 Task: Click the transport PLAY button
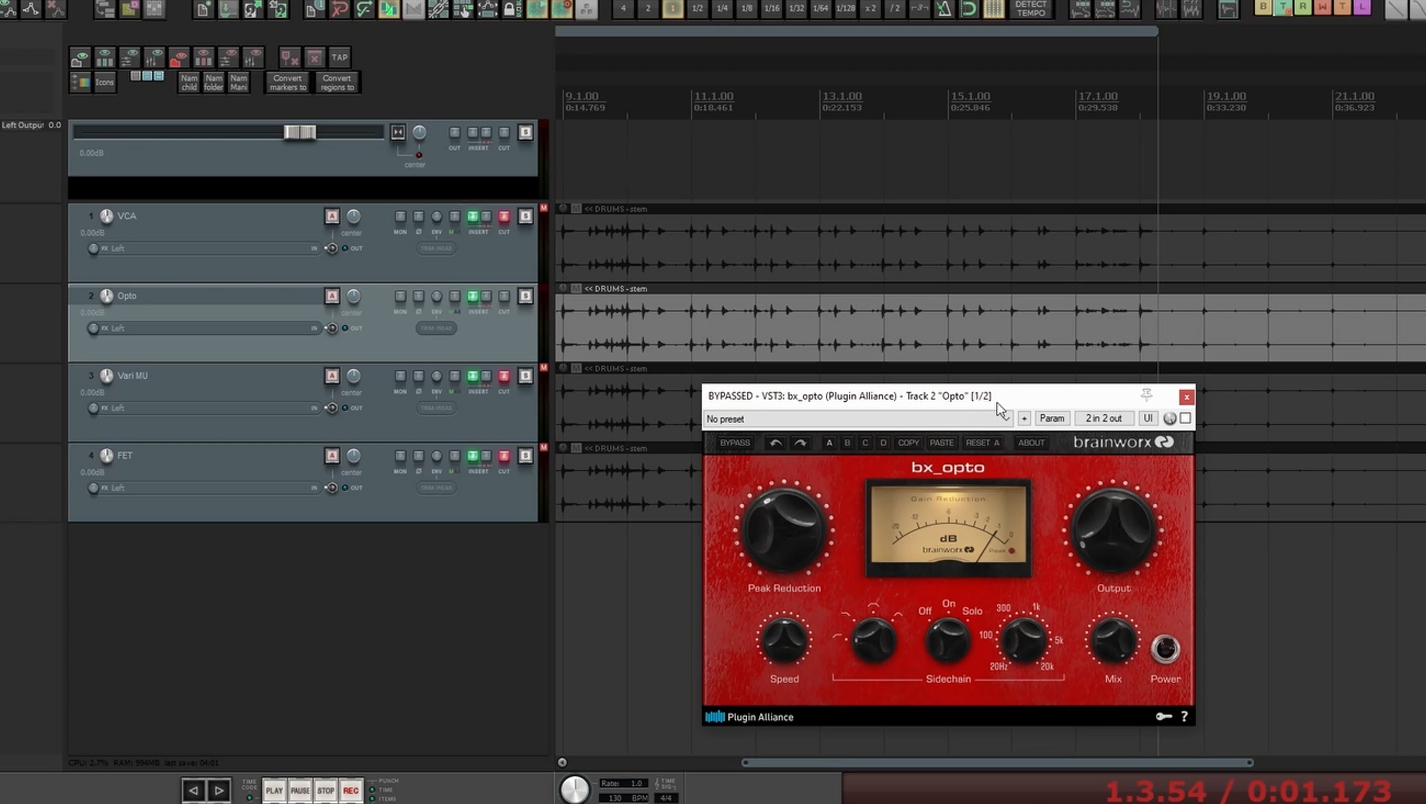[x=274, y=790]
